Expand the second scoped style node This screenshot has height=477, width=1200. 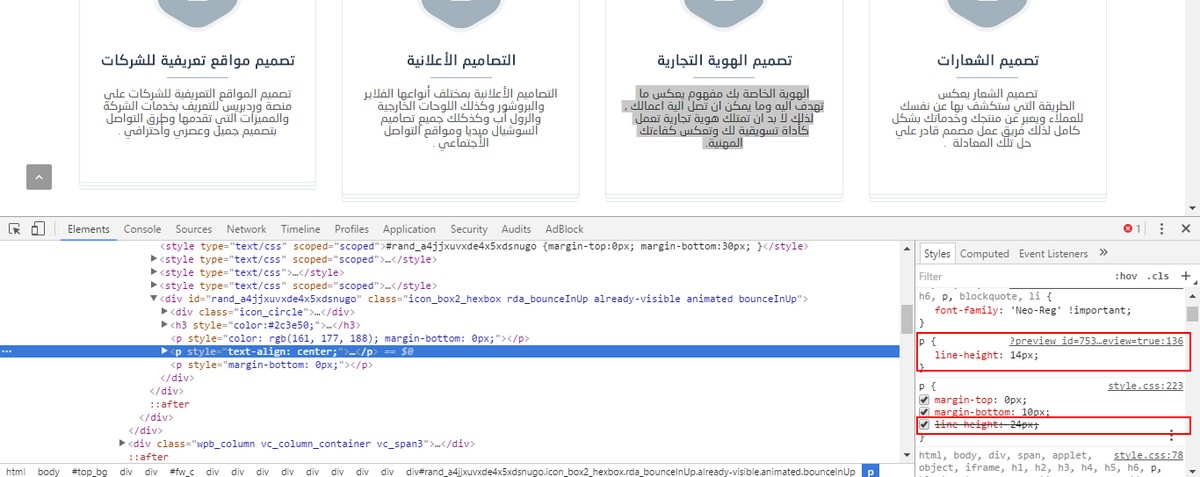point(154,259)
